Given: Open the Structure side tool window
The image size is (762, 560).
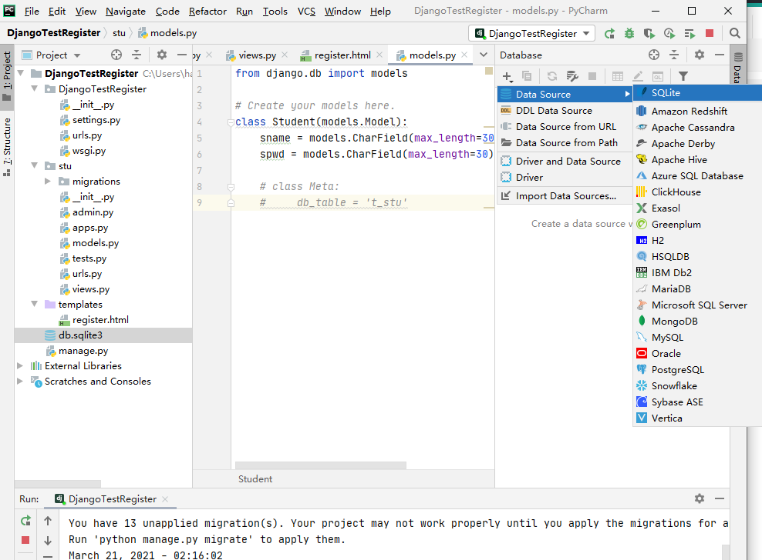Looking at the screenshot, I should (7, 141).
